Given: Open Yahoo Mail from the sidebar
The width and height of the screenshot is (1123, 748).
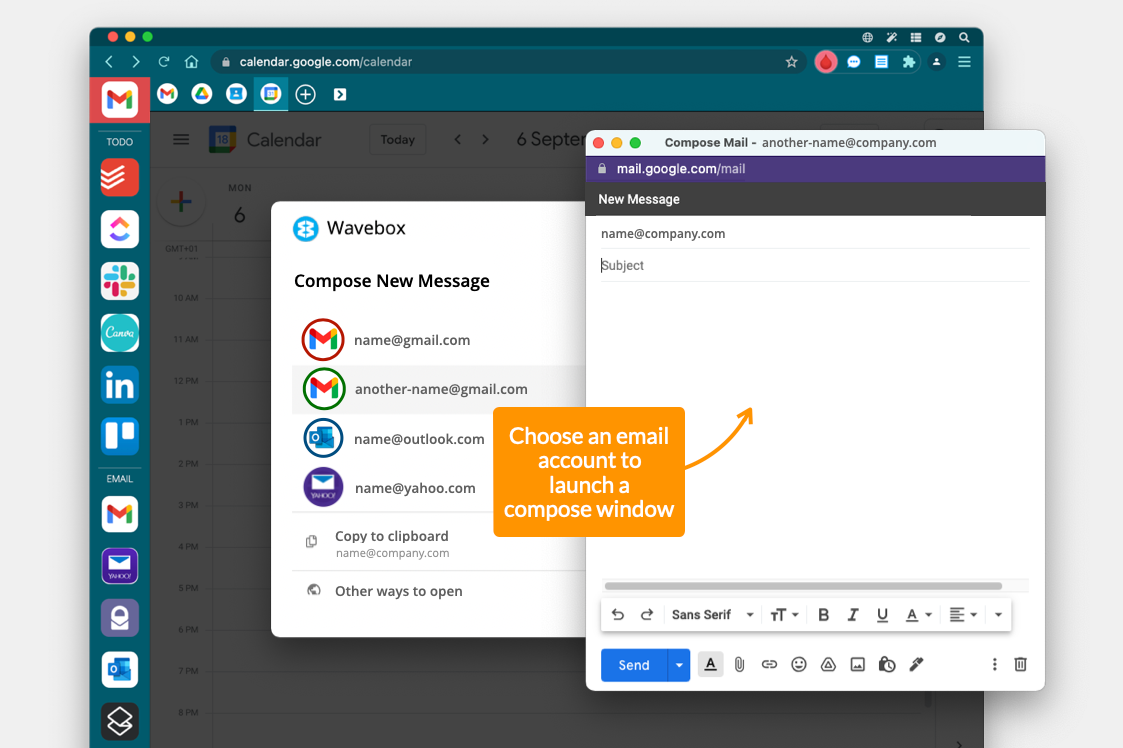Looking at the screenshot, I should [120, 566].
